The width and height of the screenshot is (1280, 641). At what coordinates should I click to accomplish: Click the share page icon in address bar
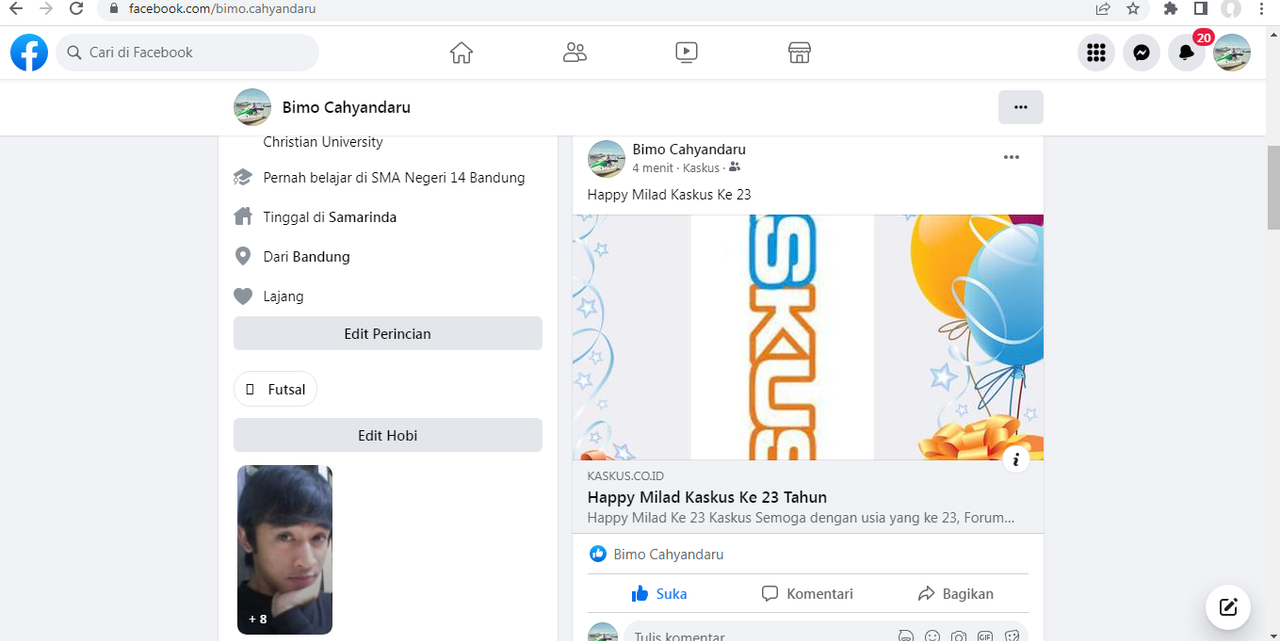[1103, 9]
